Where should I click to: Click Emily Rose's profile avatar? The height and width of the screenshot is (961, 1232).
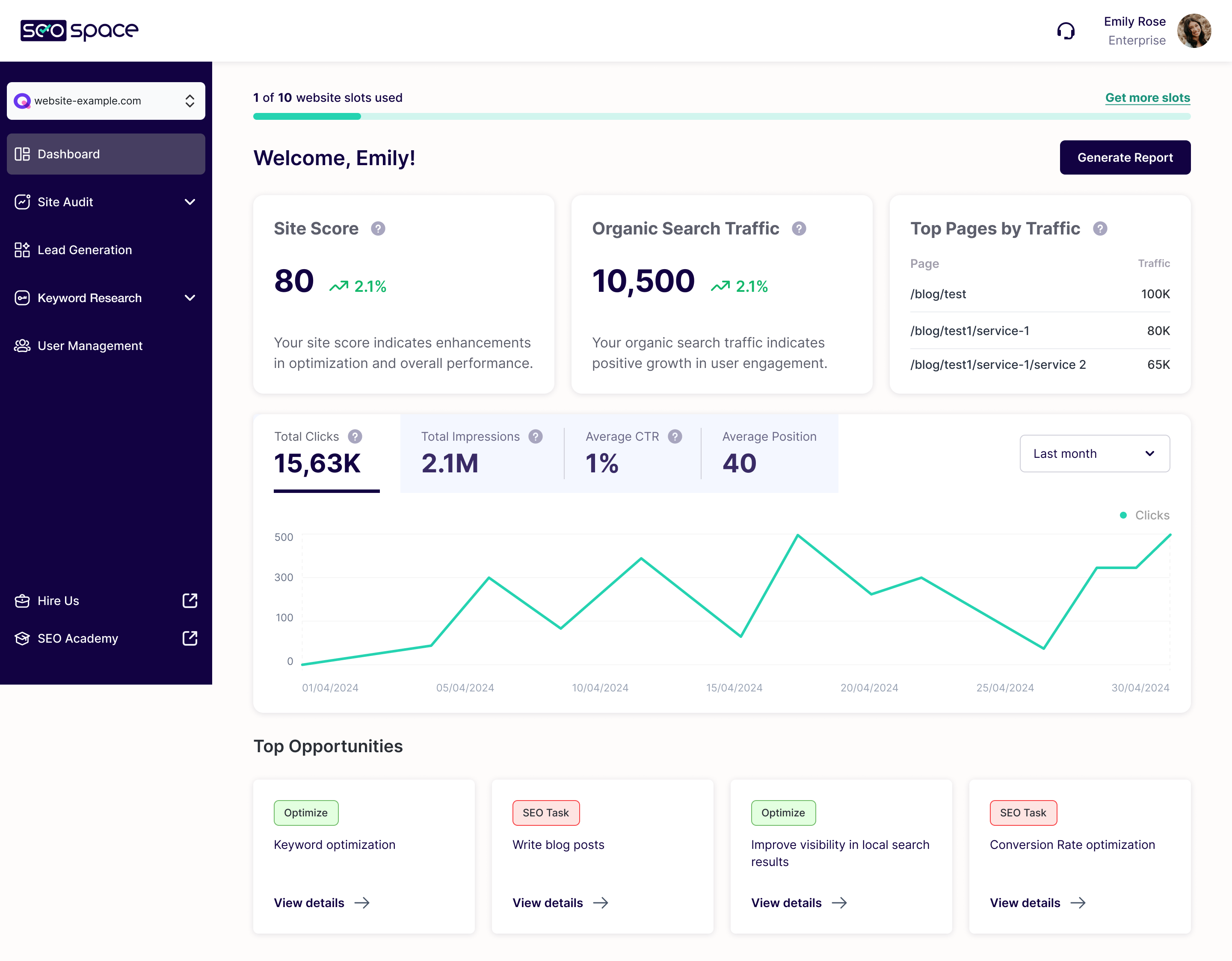(1193, 31)
